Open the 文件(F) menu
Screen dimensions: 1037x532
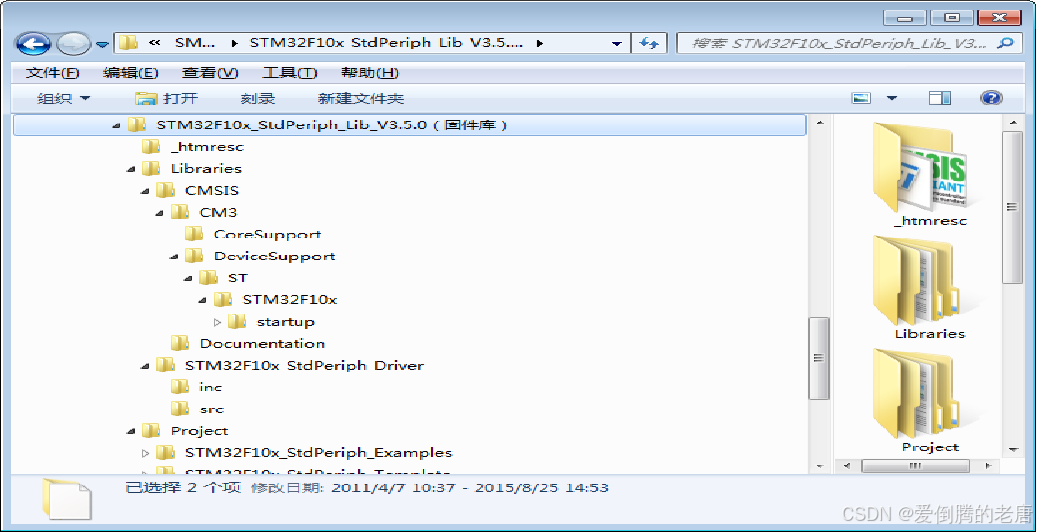point(52,73)
